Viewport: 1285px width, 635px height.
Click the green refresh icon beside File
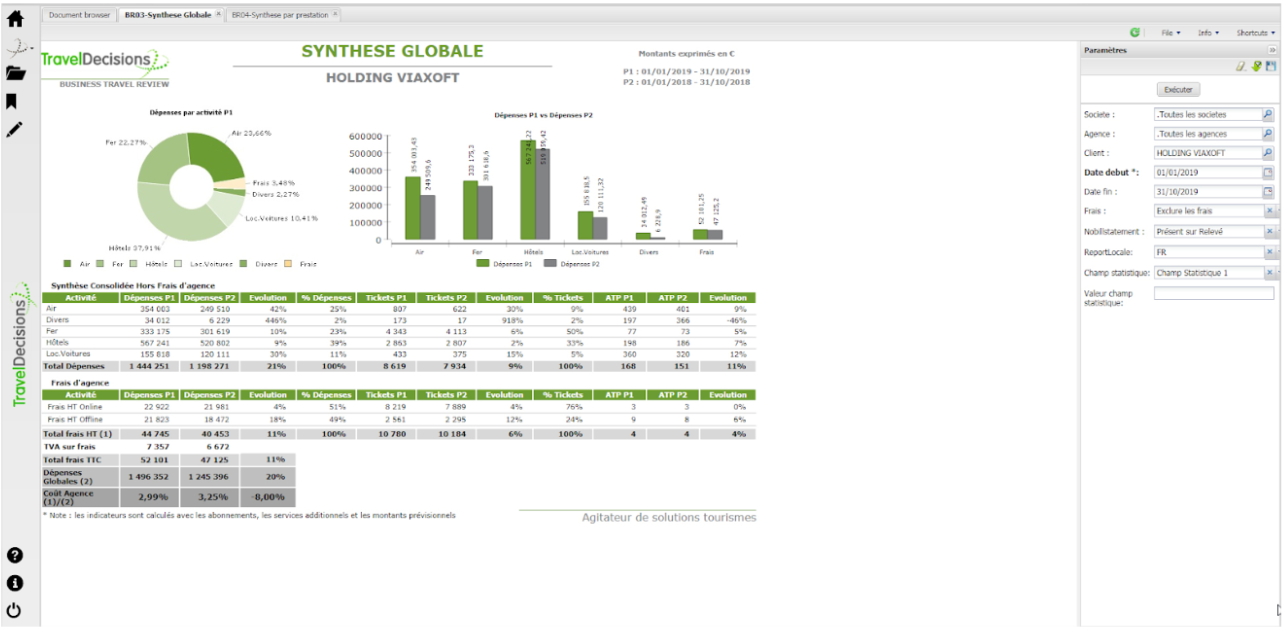click(x=1135, y=33)
